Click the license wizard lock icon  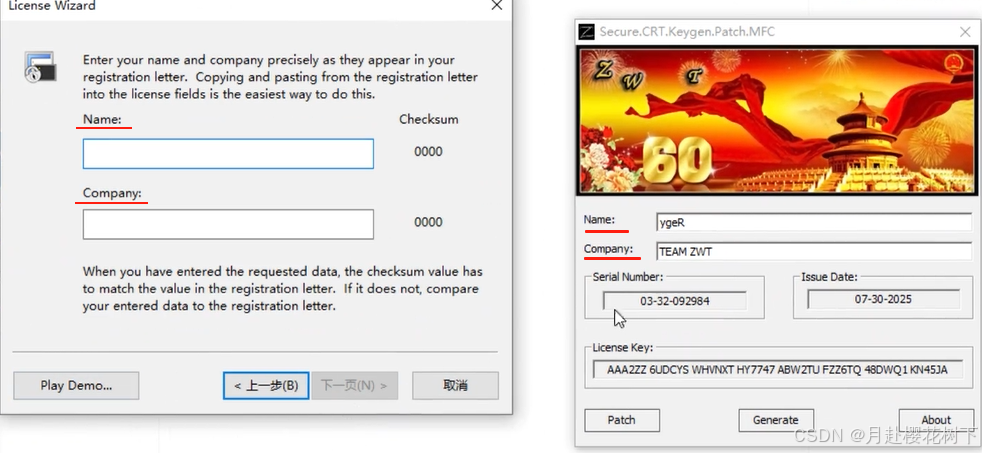click(x=40, y=67)
